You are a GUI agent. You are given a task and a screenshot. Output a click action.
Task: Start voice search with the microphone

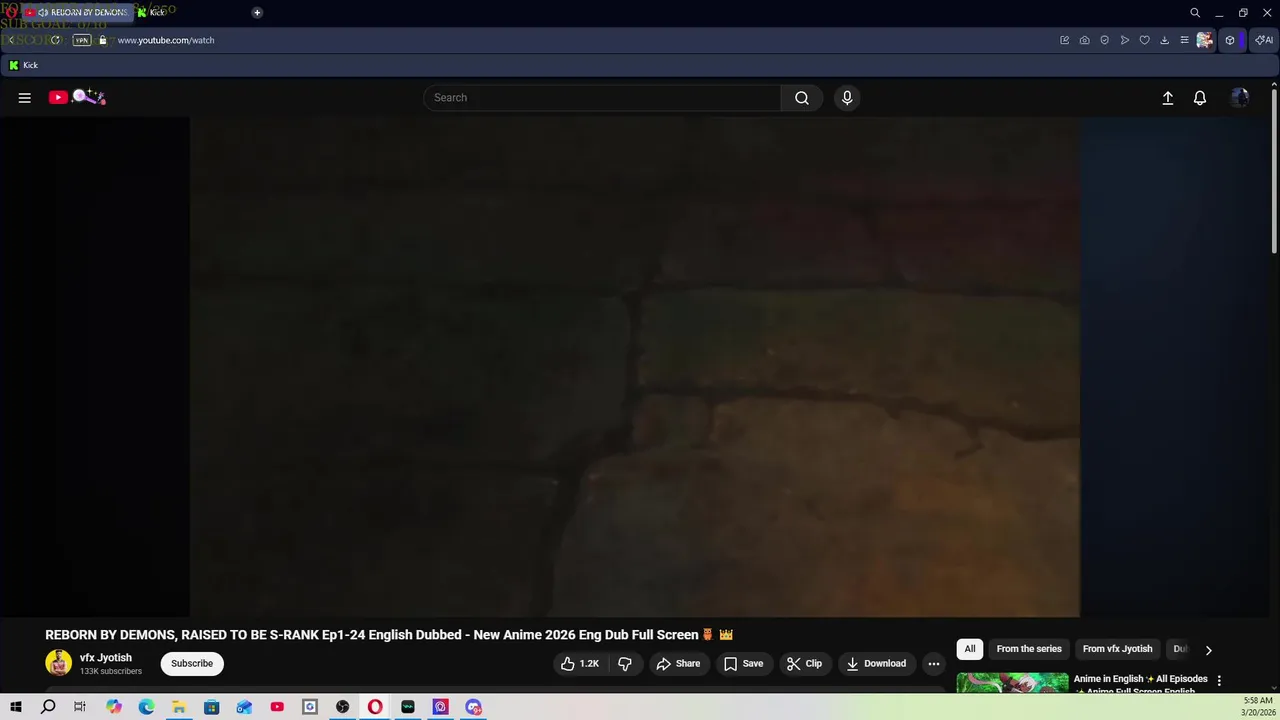(x=847, y=98)
